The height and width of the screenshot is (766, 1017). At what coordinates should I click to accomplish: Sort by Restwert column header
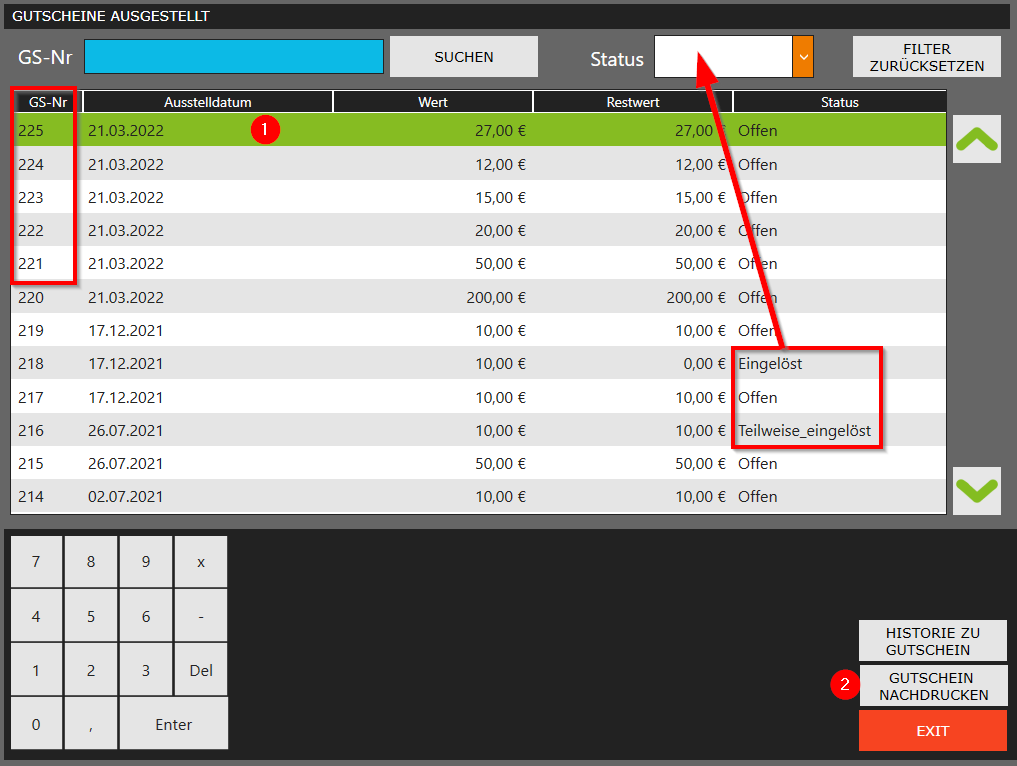633,102
